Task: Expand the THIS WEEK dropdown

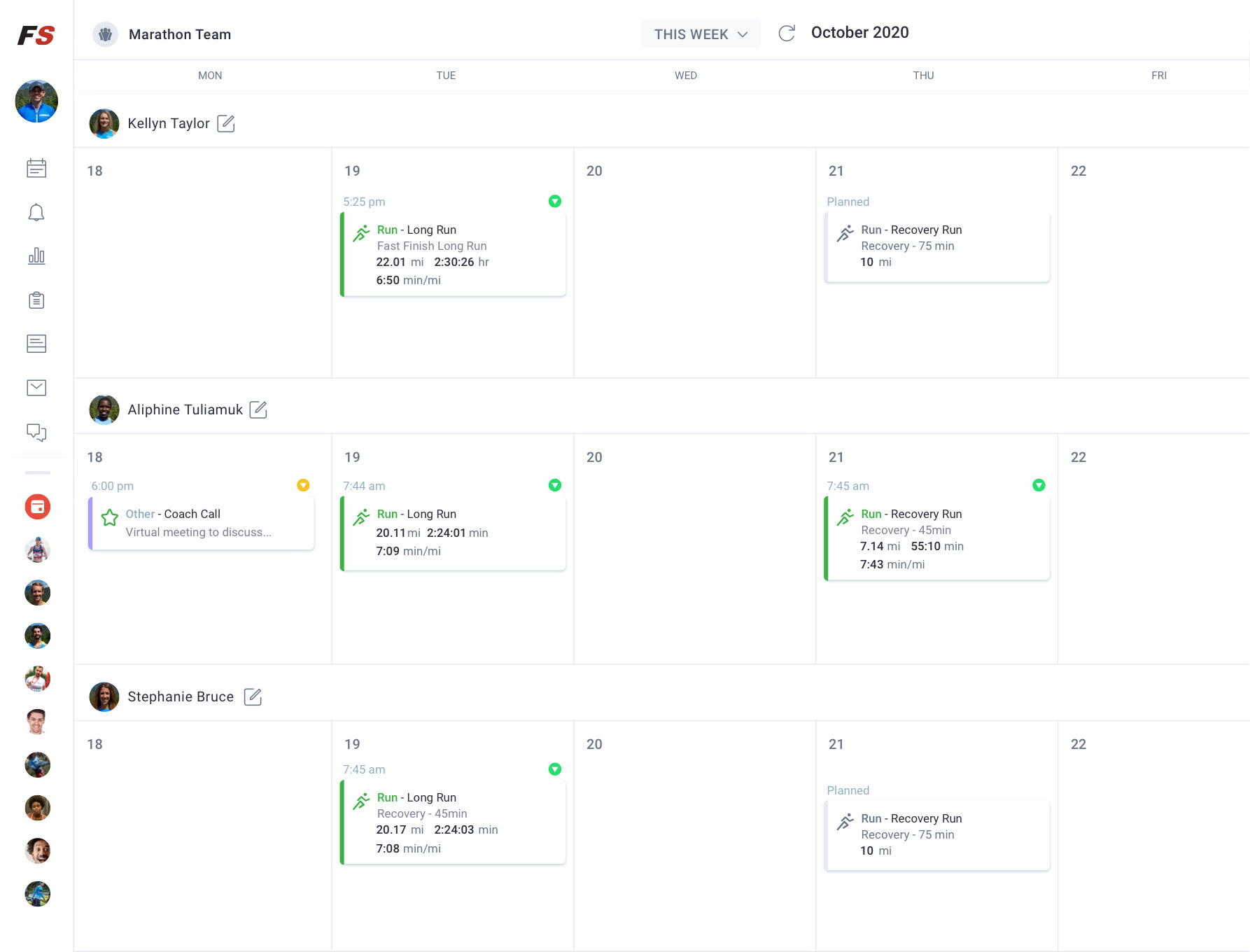Action: pos(701,34)
